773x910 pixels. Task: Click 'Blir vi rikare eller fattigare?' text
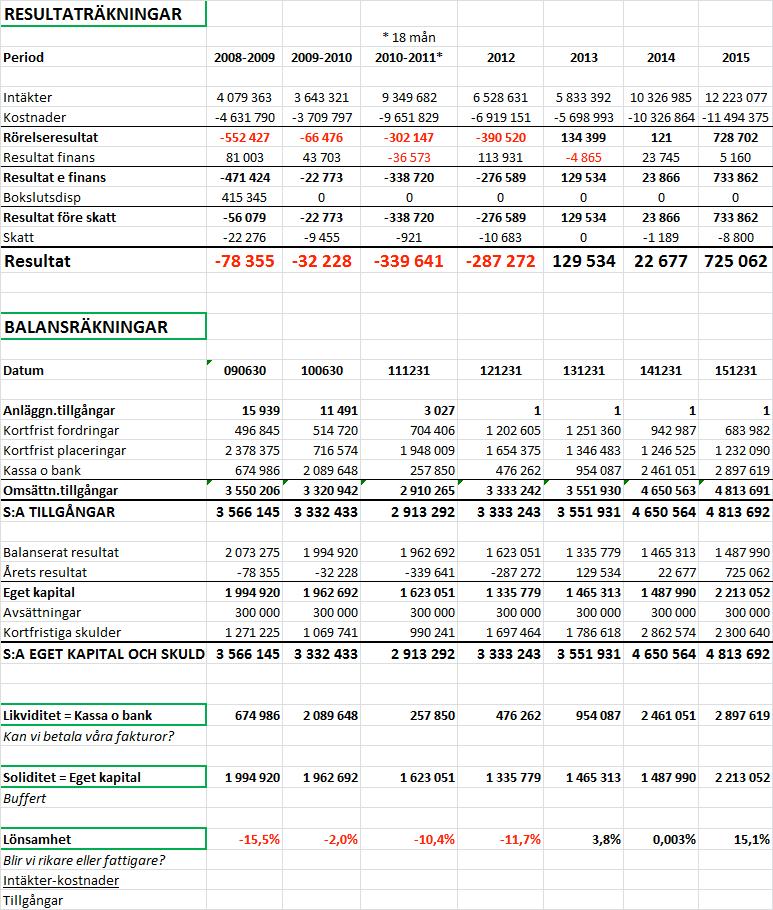[84, 861]
